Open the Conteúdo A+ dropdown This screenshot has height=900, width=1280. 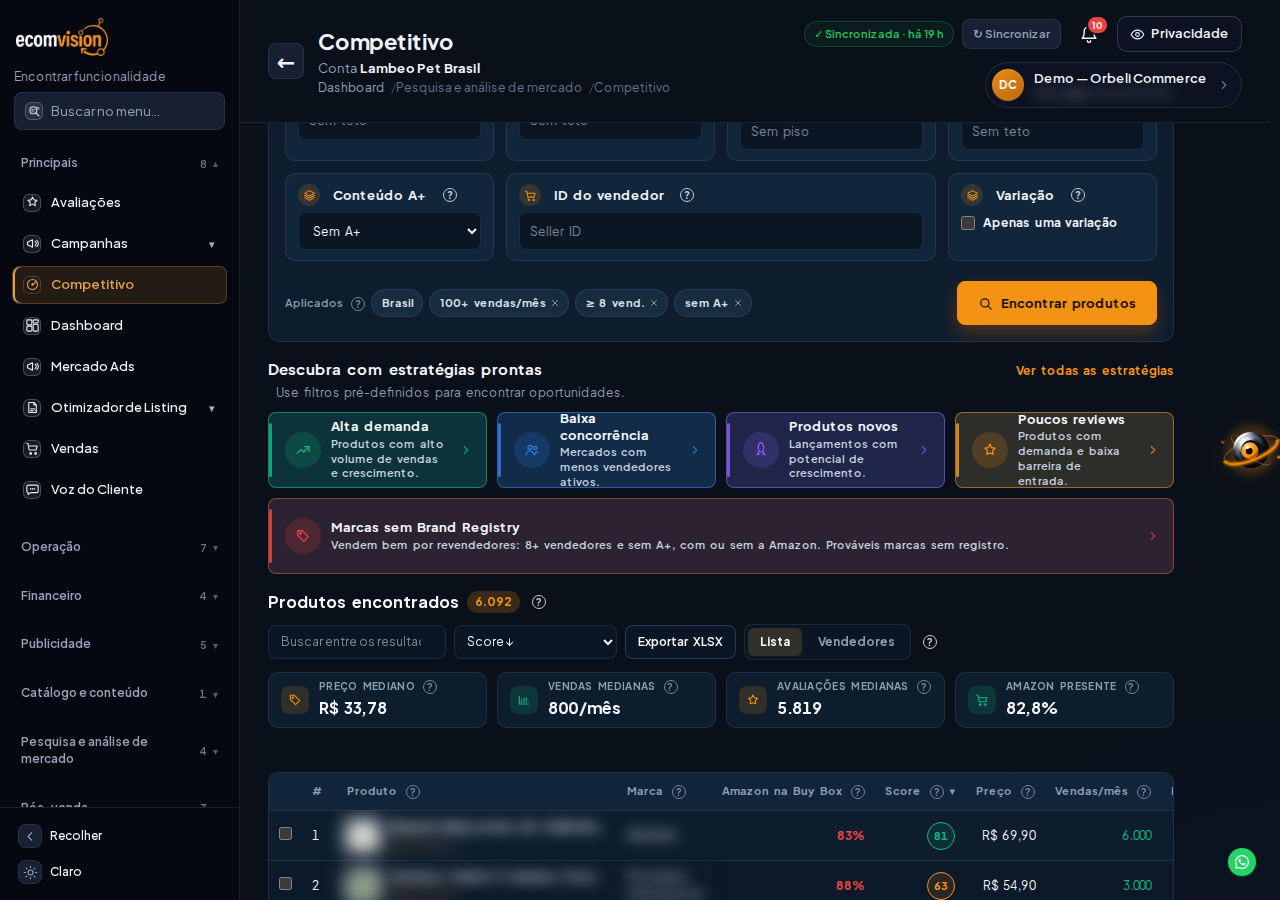(390, 231)
